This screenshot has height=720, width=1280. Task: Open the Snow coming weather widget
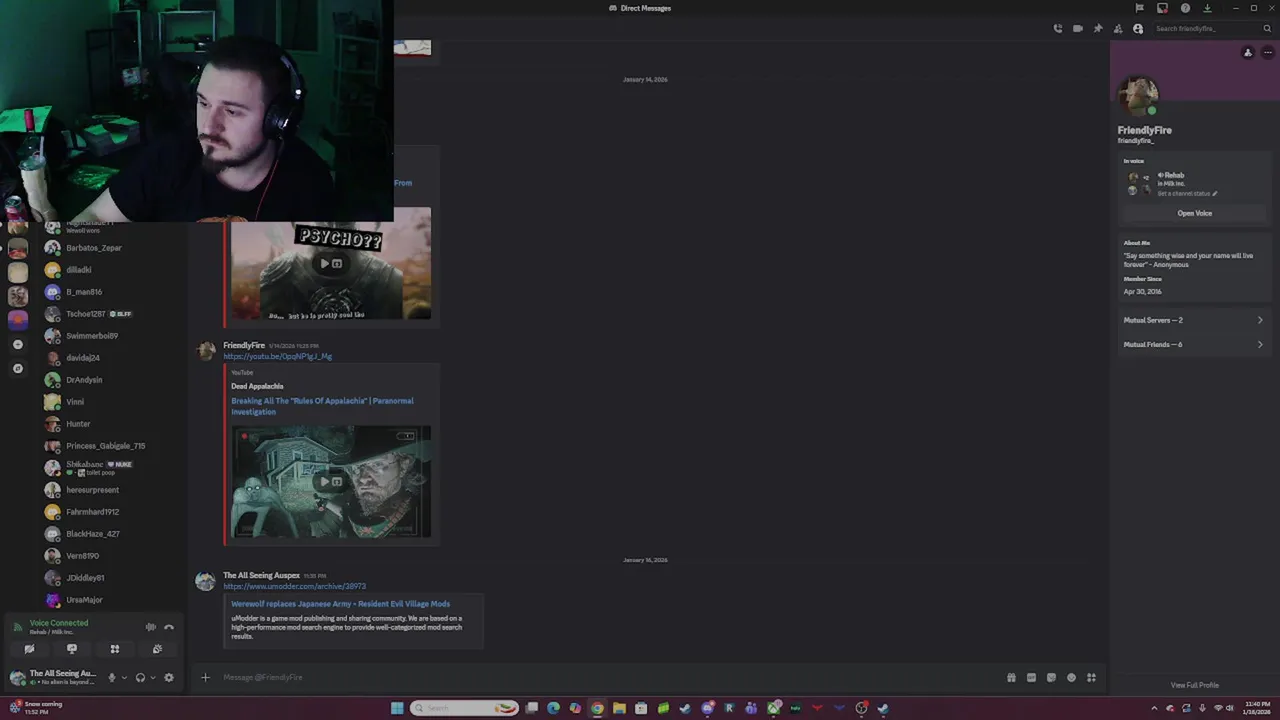(x=36, y=707)
